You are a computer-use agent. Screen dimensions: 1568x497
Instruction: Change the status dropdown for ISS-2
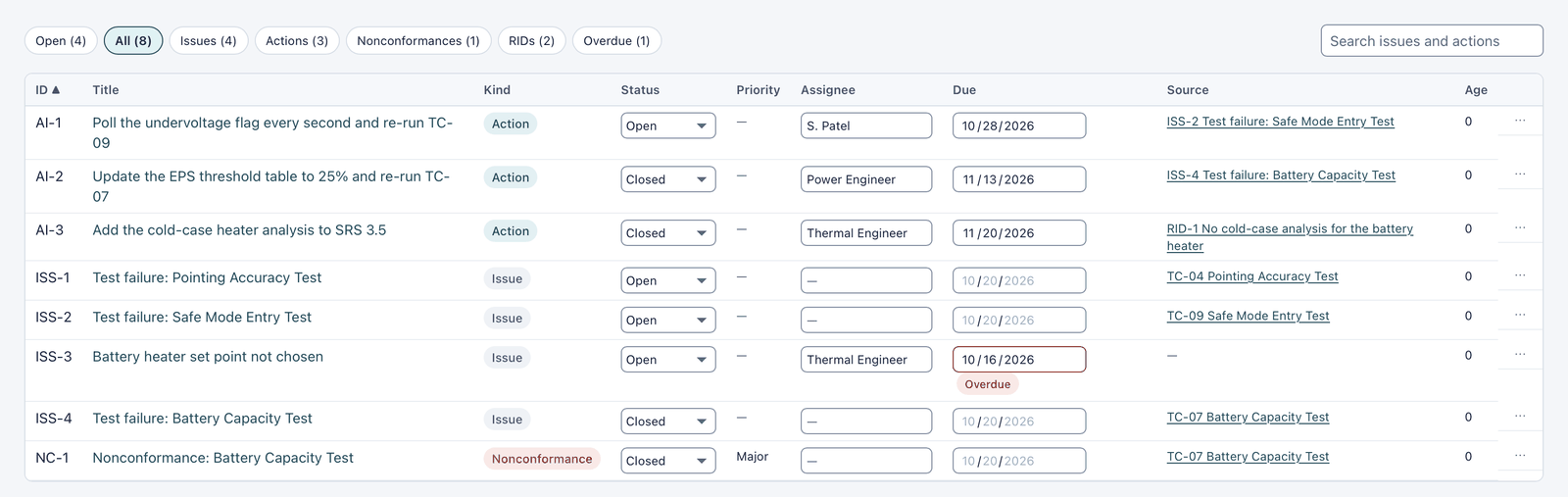point(668,320)
